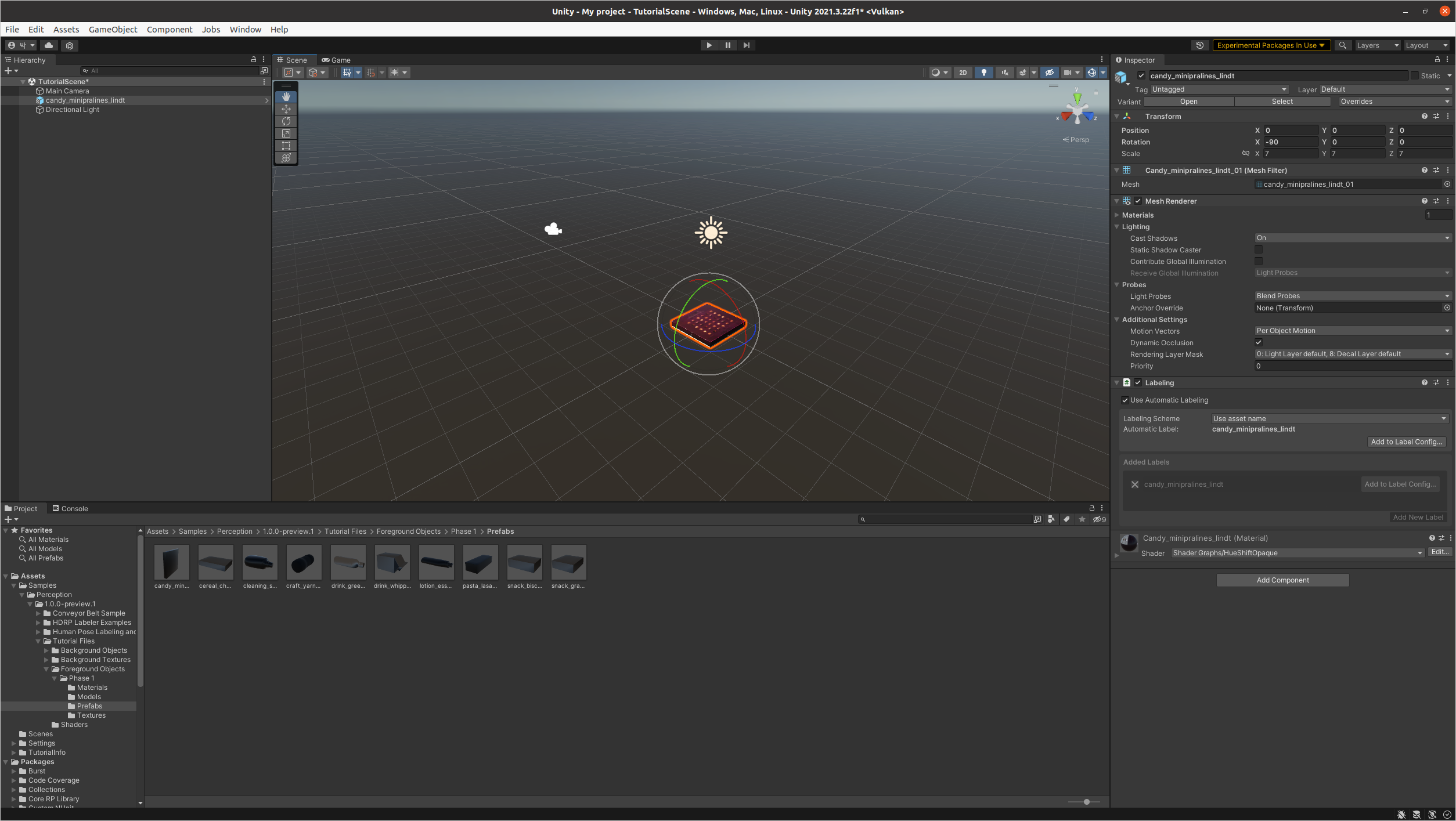Open the Labeling Scheme dropdown
The width and height of the screenshot is (1456, 821).
tap(1329, 419)
